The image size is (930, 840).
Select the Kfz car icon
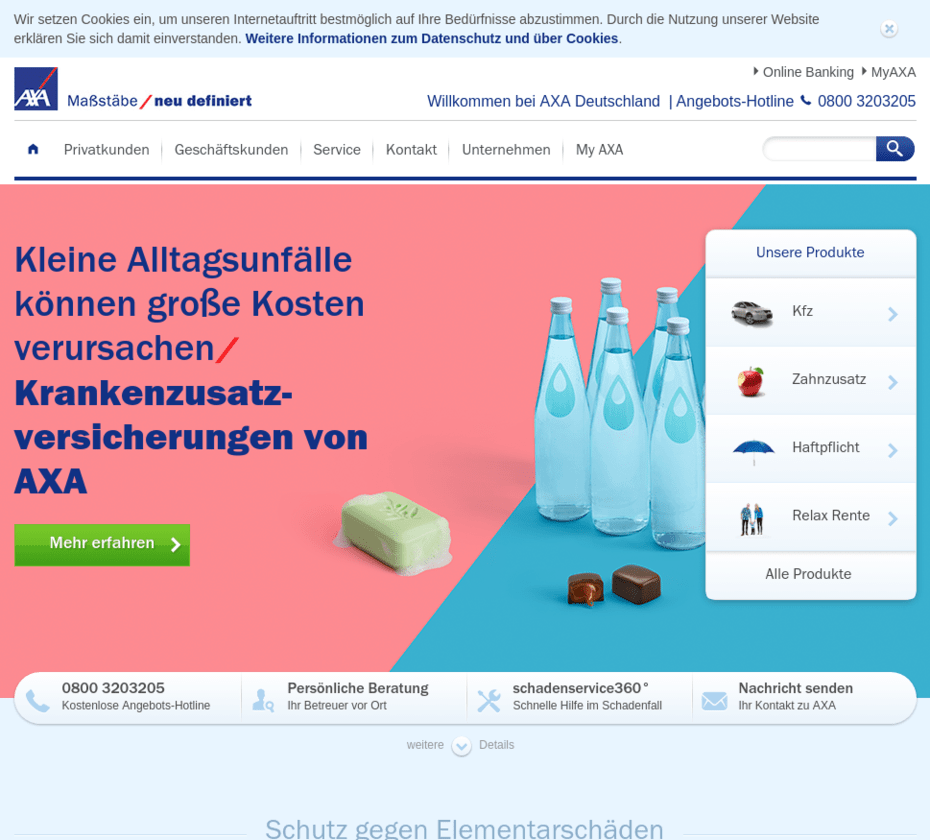click(x=751, y=312)
